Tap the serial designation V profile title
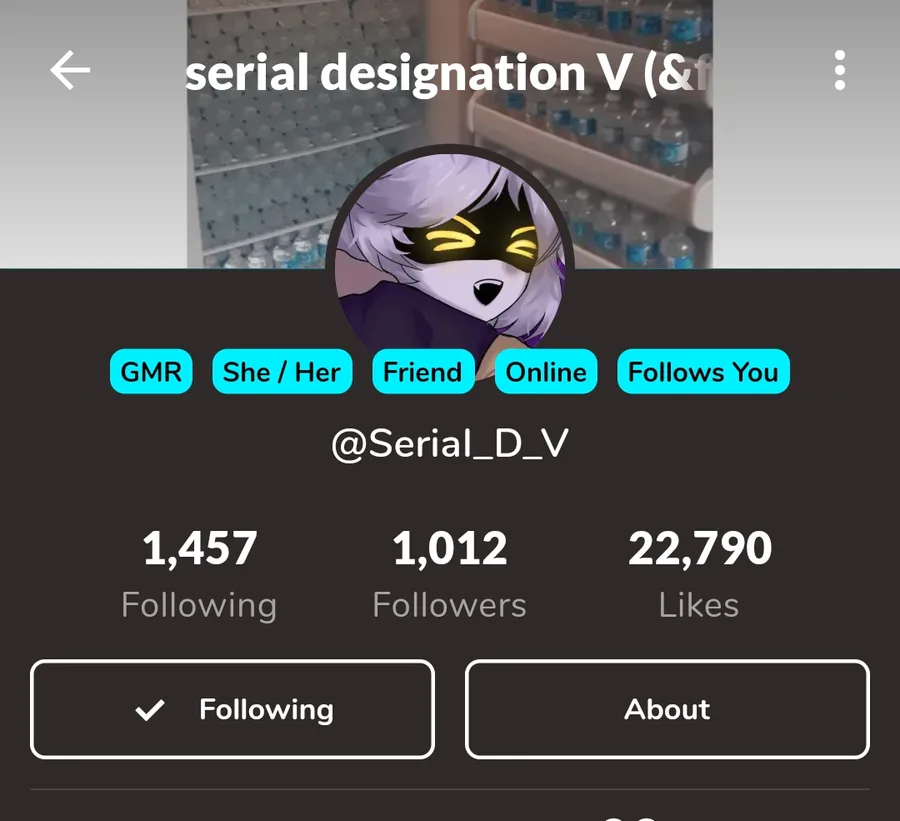The image size is (900, 821). (448, 72)
